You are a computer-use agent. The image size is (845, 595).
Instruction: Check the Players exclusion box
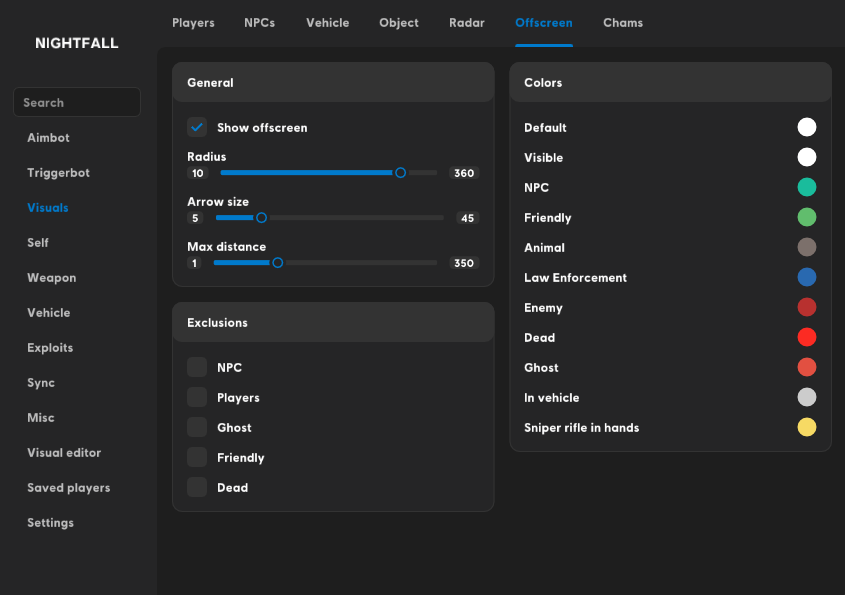click(197, 397)
